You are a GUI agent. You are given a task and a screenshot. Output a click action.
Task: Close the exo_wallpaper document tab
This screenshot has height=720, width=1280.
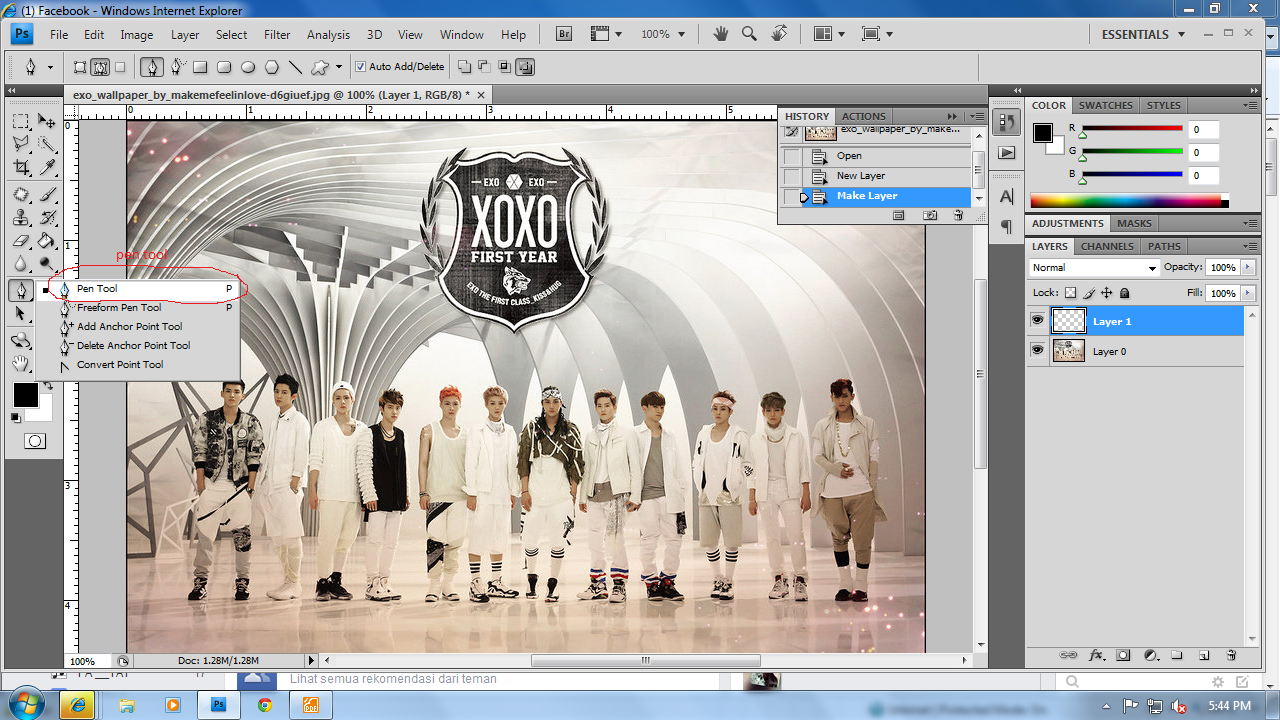481,94
